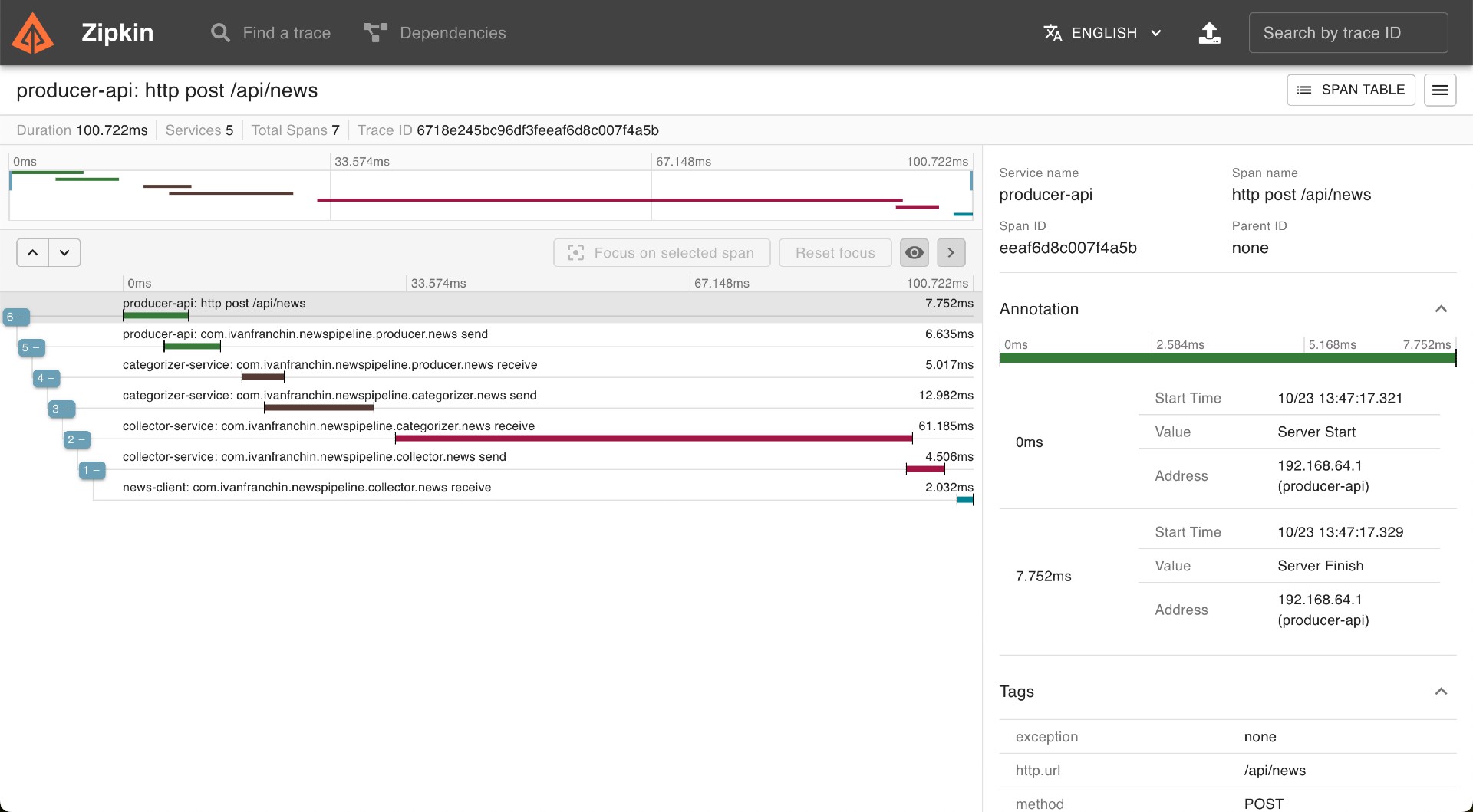Screen dimensions: 1473x812
Task: Click the Server Finish annotation value
Action: [1320, 566]
